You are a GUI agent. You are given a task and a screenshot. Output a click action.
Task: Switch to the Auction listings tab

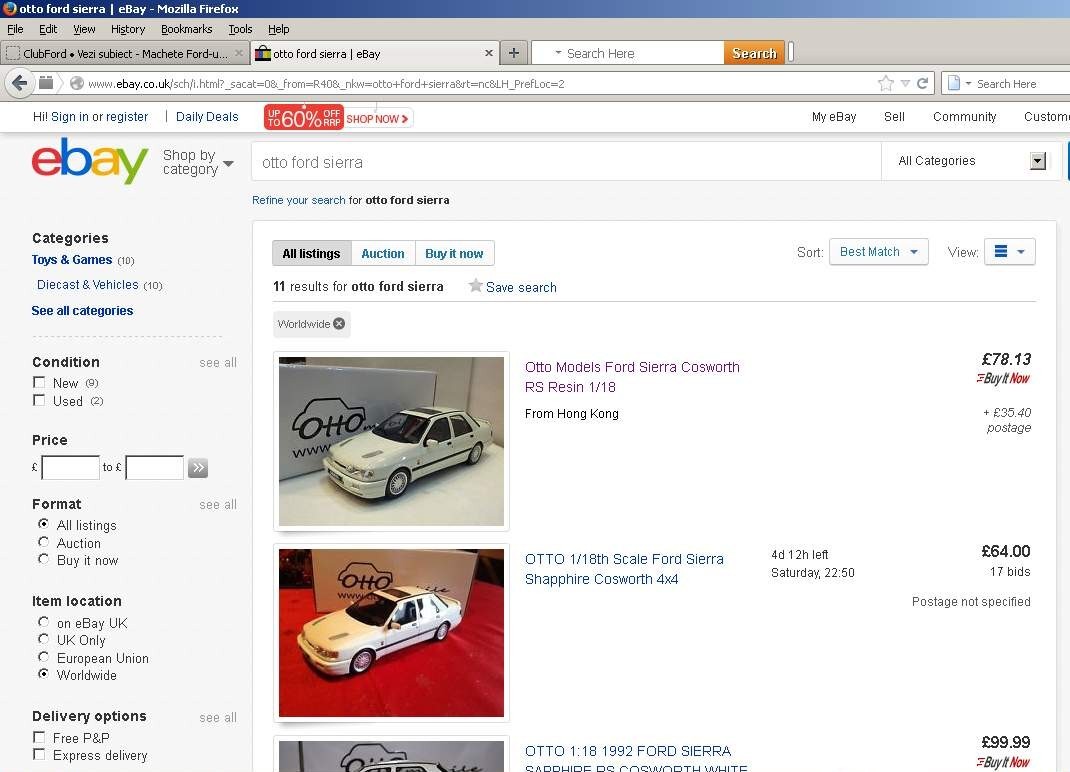pos(383,253)
